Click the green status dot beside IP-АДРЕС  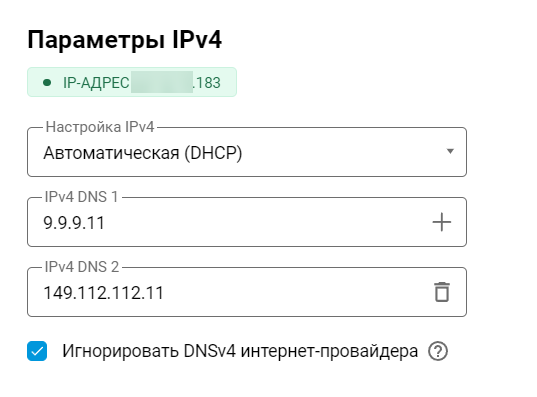point(47,83)
